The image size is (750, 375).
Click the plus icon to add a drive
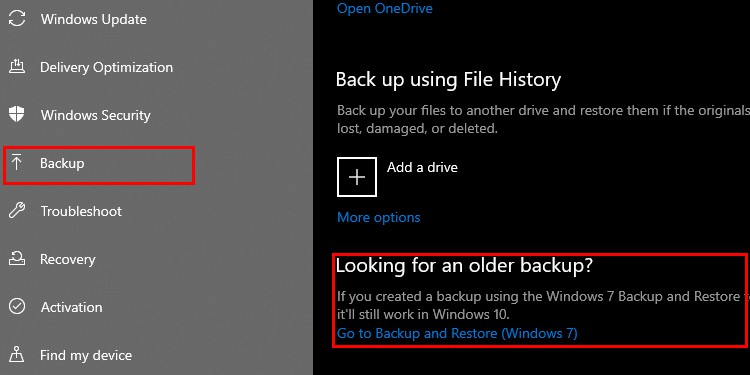[x=357, y=177]
